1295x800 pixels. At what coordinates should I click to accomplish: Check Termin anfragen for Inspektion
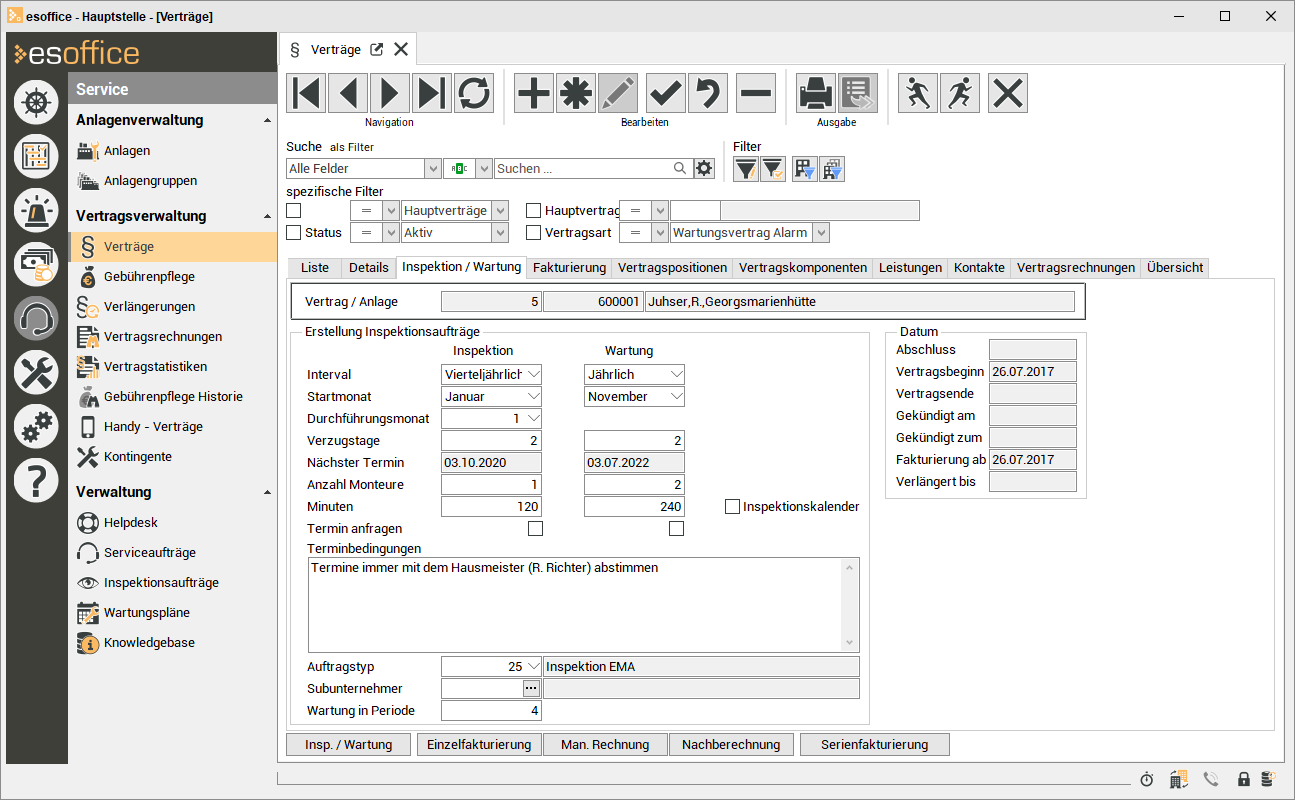pos(535,528)
